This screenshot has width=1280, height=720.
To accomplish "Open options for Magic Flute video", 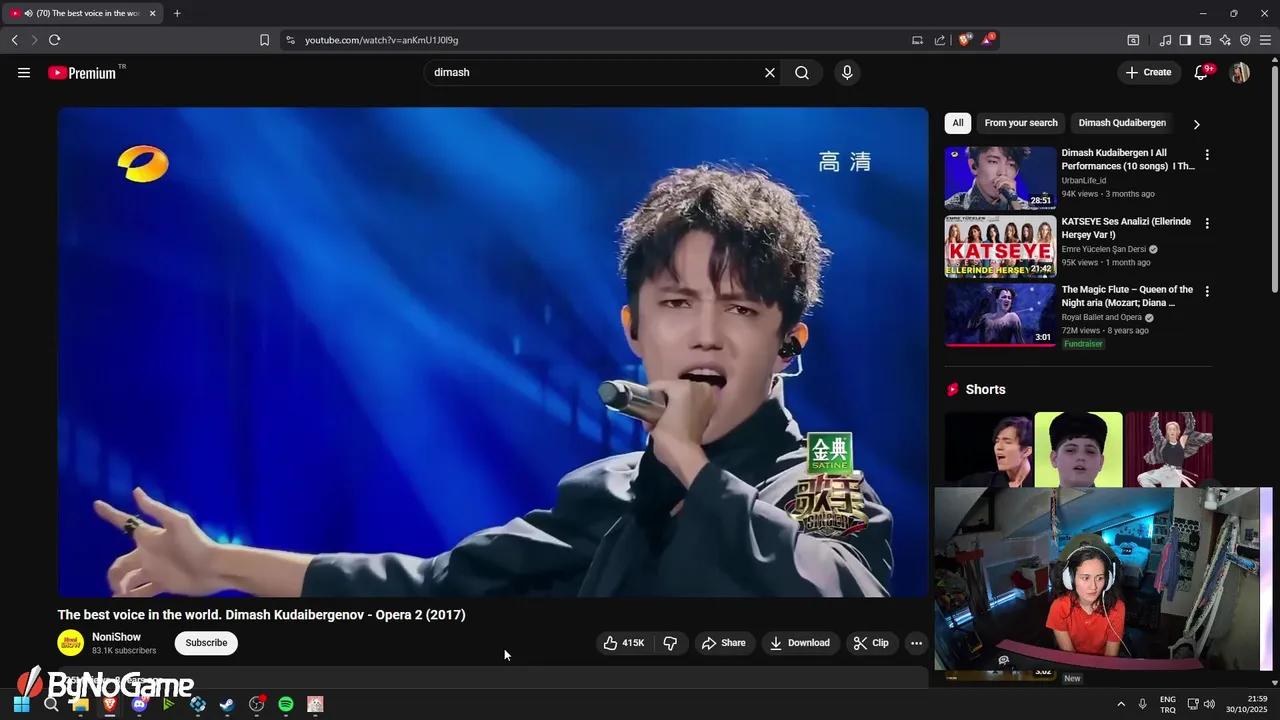I will tap(1207, 291).
